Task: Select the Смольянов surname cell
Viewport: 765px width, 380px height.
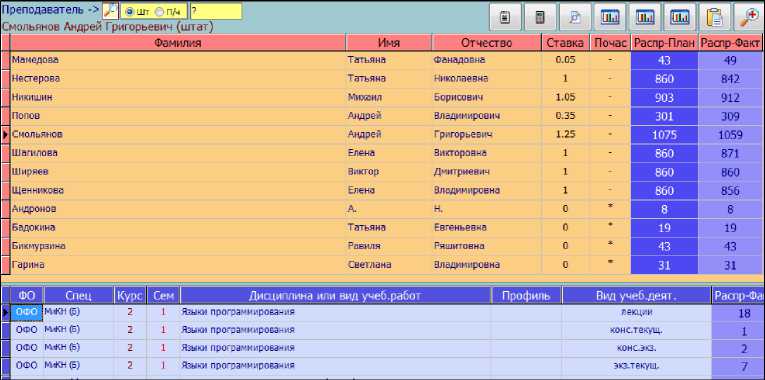Action: (178, 134)
